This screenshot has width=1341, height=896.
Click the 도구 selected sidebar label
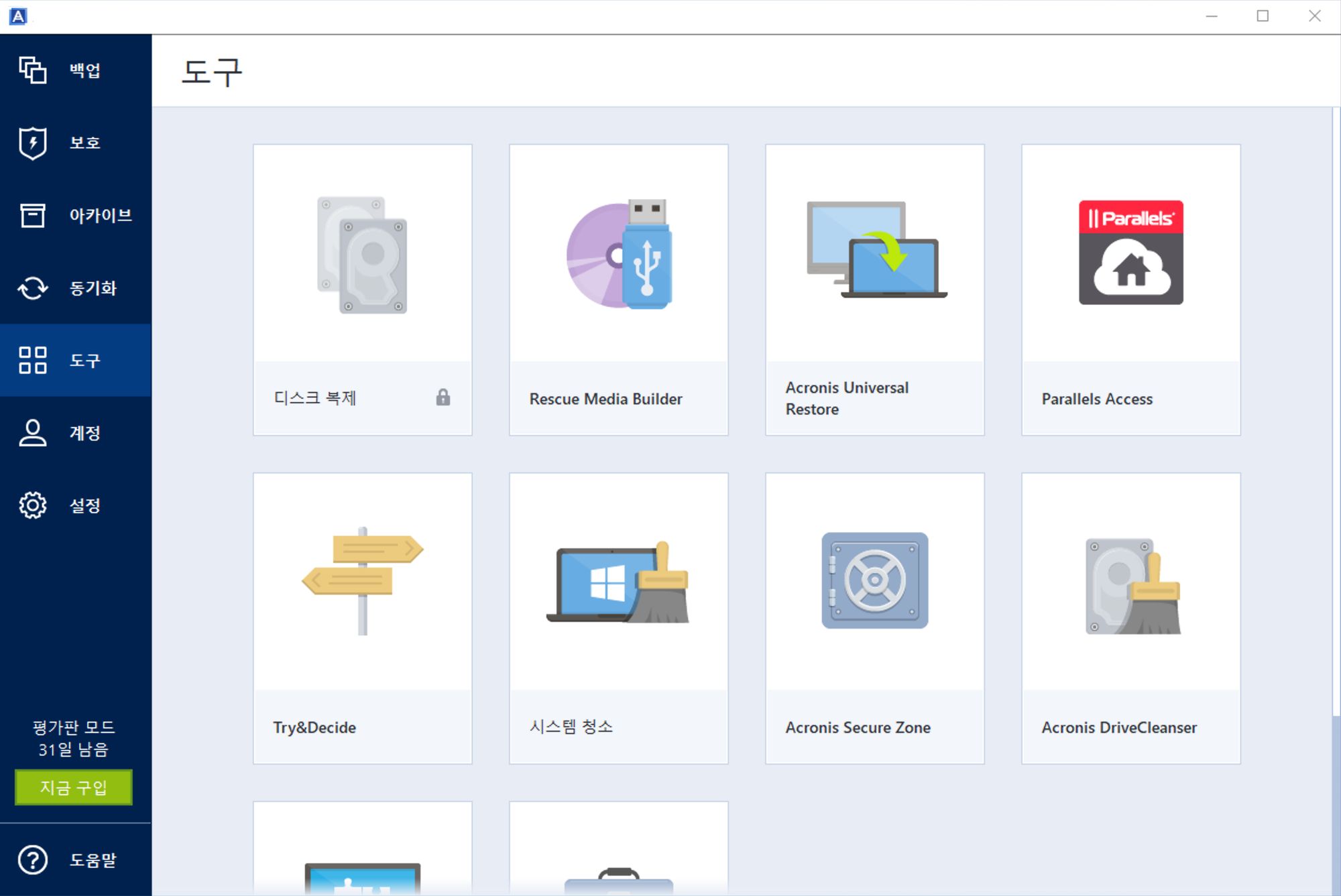(x=85, y=361)
